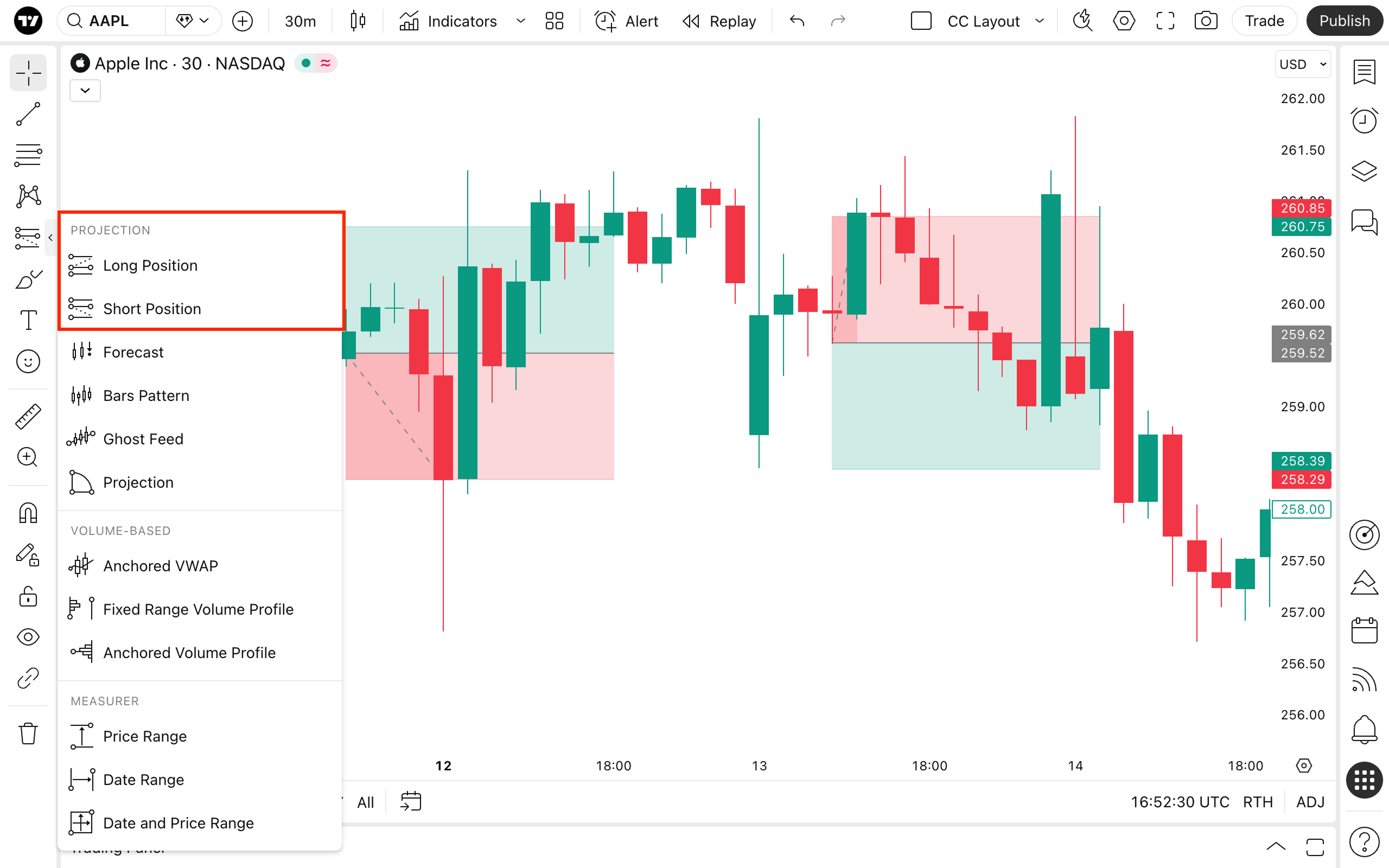Click the AAPL symbol search field
Viewport: 1389px width, 868px height.
[x=109, y=21]
